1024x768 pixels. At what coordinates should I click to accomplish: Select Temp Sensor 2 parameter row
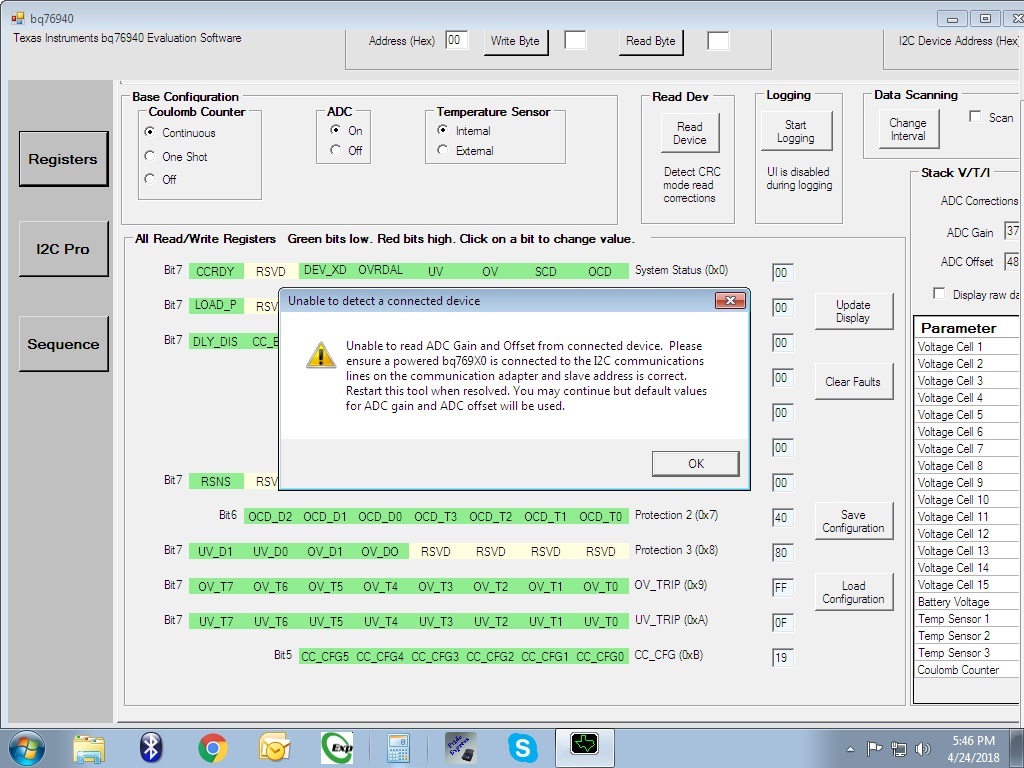point(967,635)
